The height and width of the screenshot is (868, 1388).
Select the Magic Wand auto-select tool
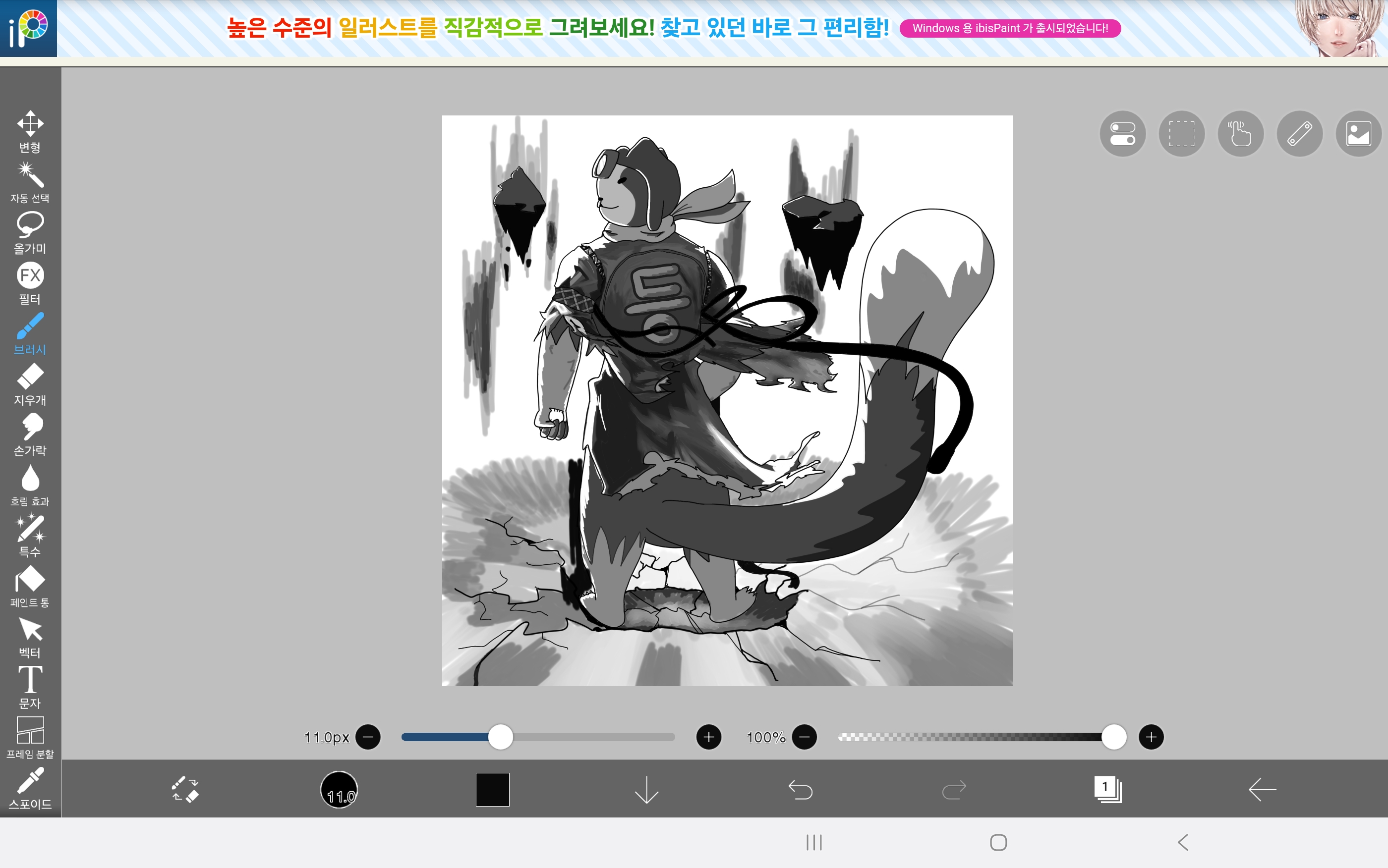(x=30, y=181)
